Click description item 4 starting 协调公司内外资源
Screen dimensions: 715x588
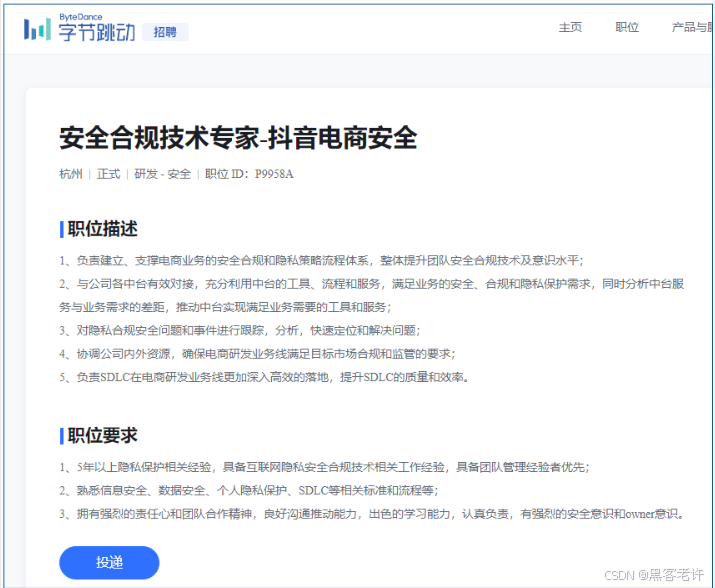[257, 354]
